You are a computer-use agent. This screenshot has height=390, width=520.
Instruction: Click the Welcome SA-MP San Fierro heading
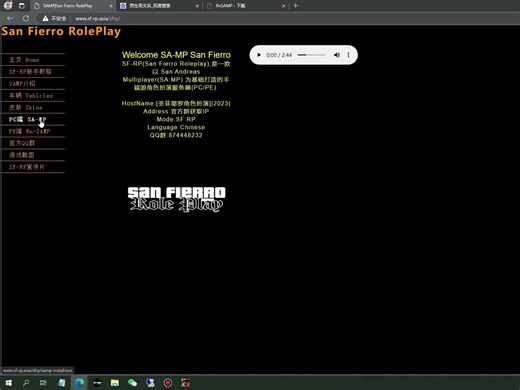[176, 55]
